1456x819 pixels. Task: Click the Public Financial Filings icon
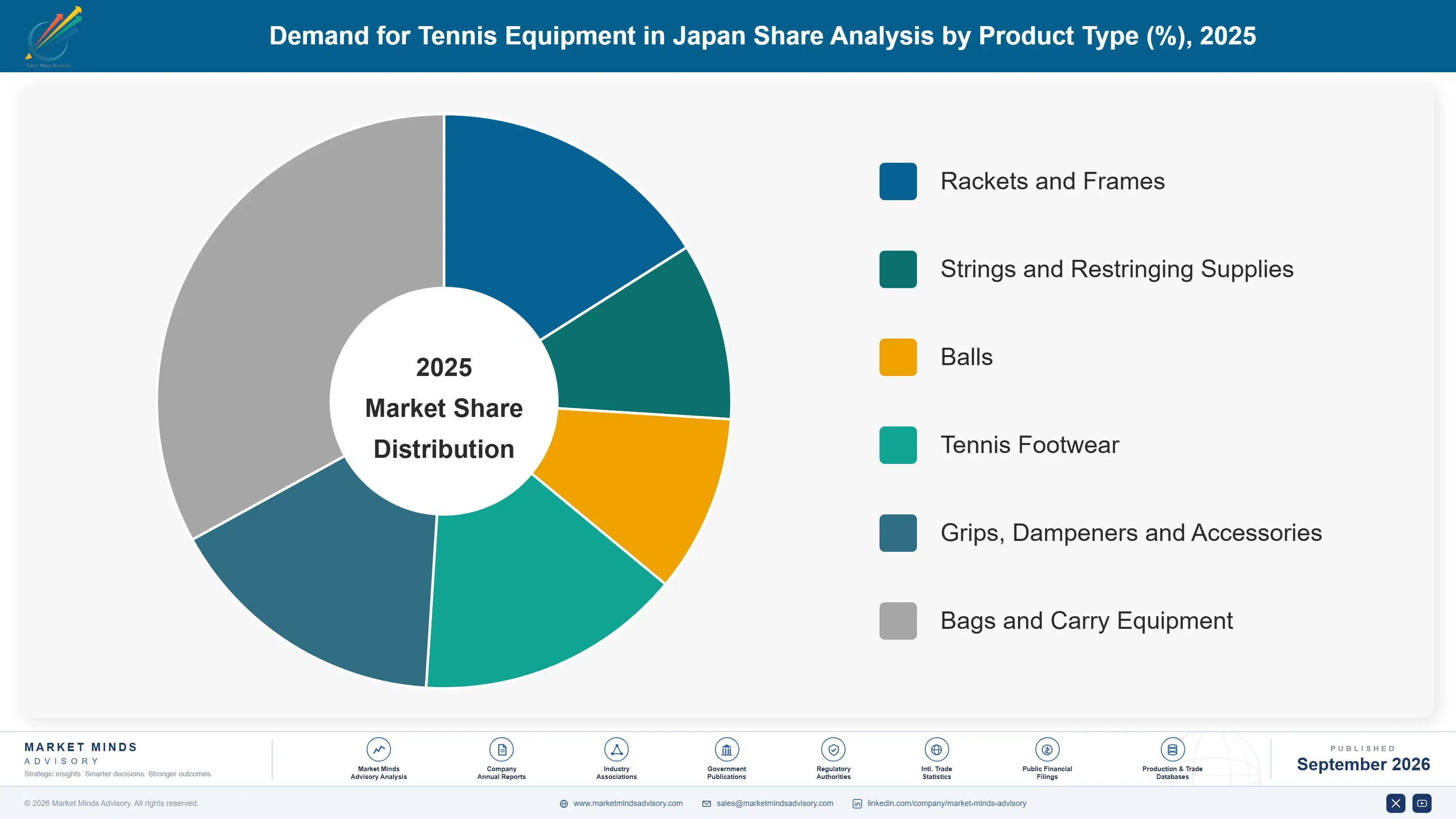(x=1047, y=749)
